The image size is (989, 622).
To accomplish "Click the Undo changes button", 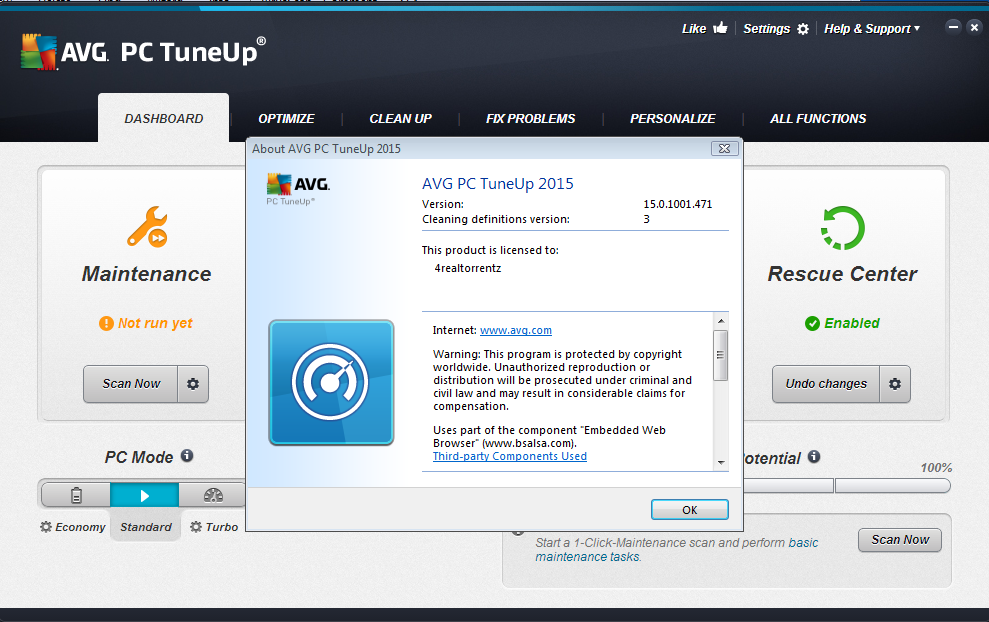I will [x=826, y=384].
